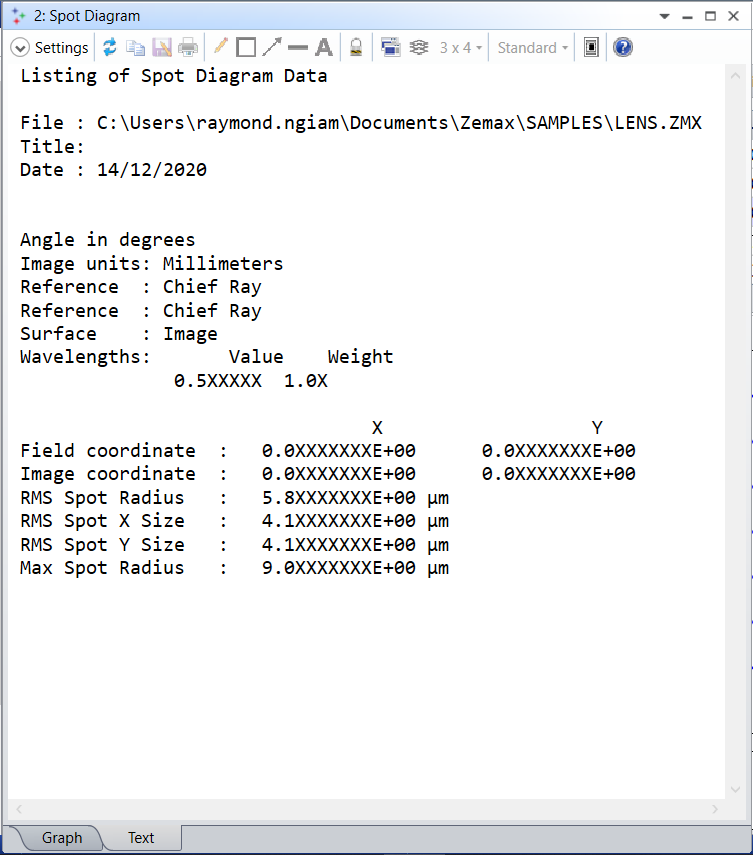Viewport: 753px width, 855px height.
Task: Select the text annotation tool
Action: click(x=324, y=48)
